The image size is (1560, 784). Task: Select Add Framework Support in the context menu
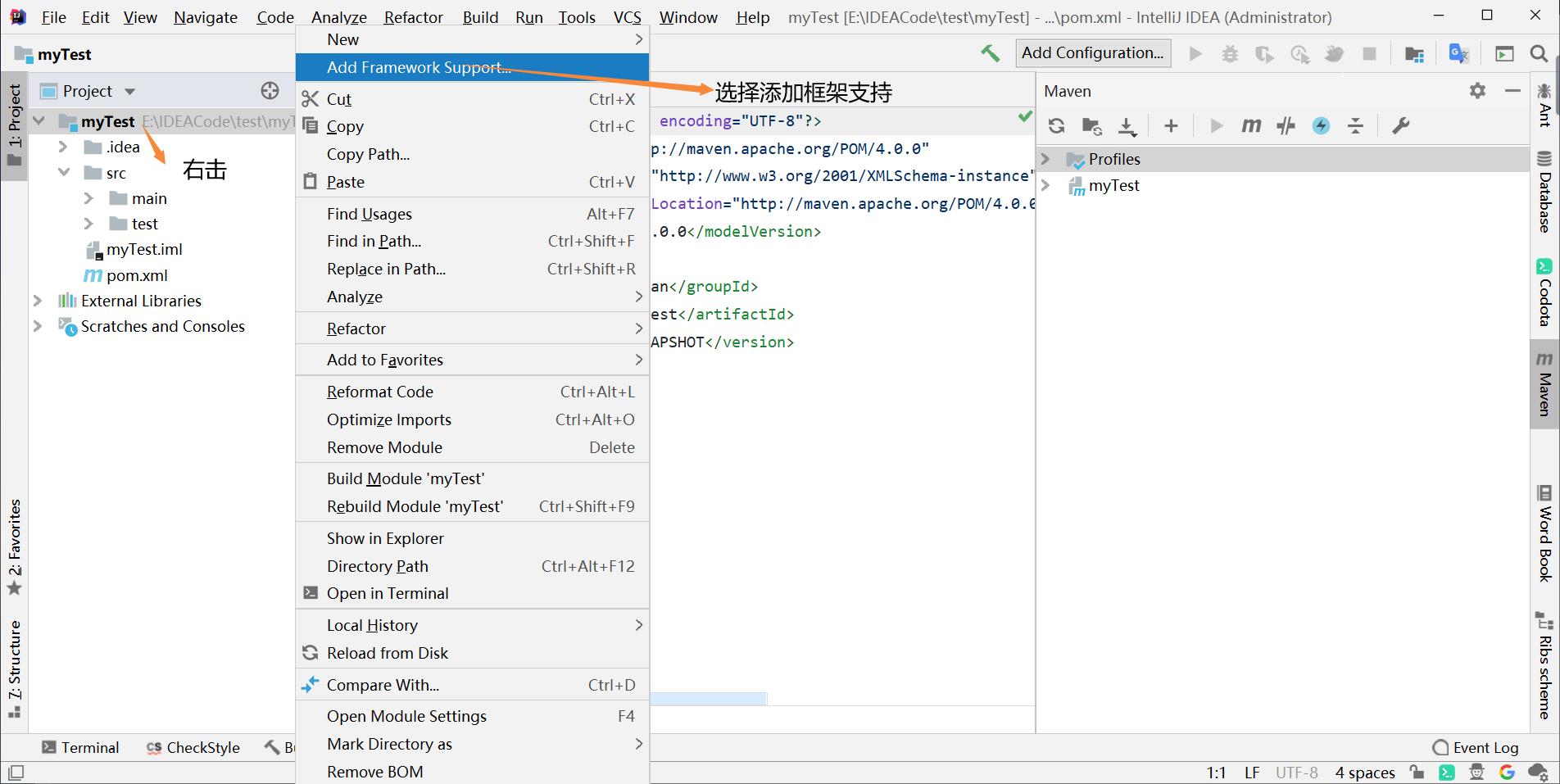pyautogui.click(x=472, y=67)
